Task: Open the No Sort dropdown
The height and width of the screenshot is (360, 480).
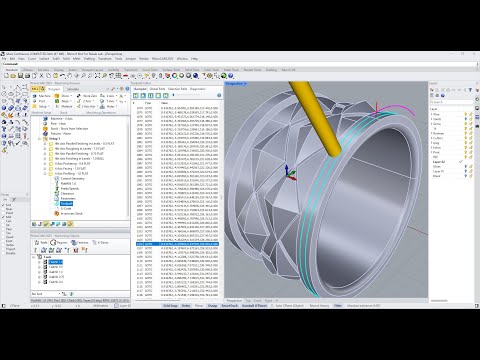Action: pyautogui.click(x=46, y=294)
